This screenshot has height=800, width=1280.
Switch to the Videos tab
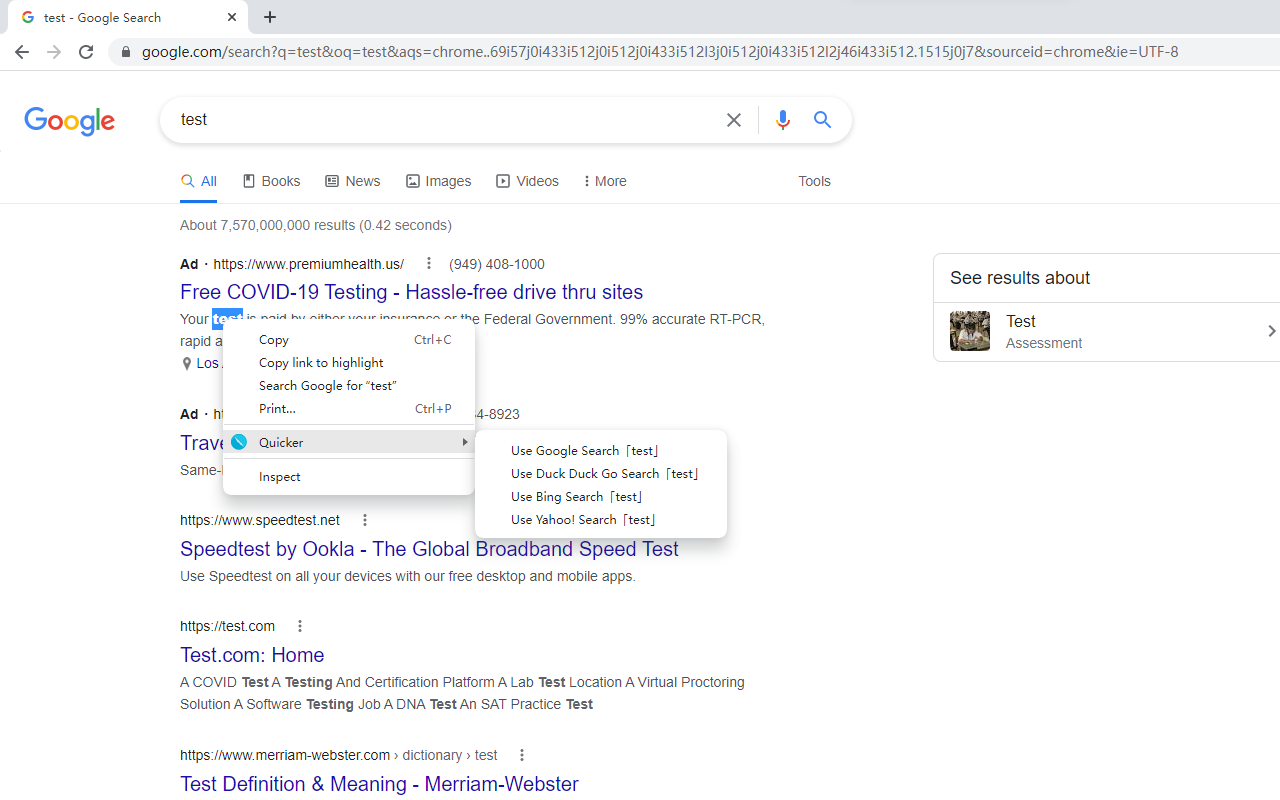(528, 181)
